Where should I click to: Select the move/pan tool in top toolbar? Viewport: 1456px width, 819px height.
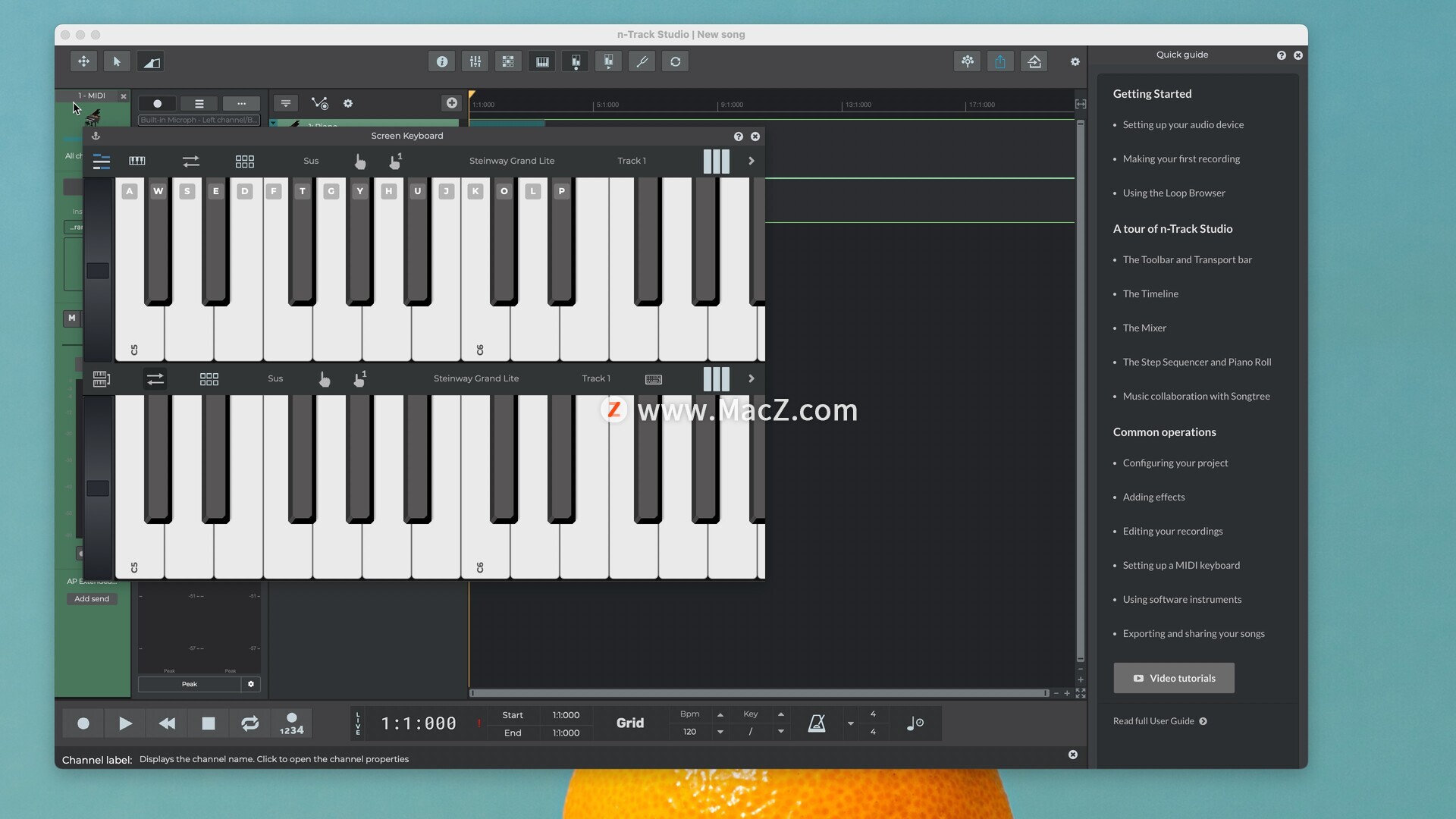83,61
